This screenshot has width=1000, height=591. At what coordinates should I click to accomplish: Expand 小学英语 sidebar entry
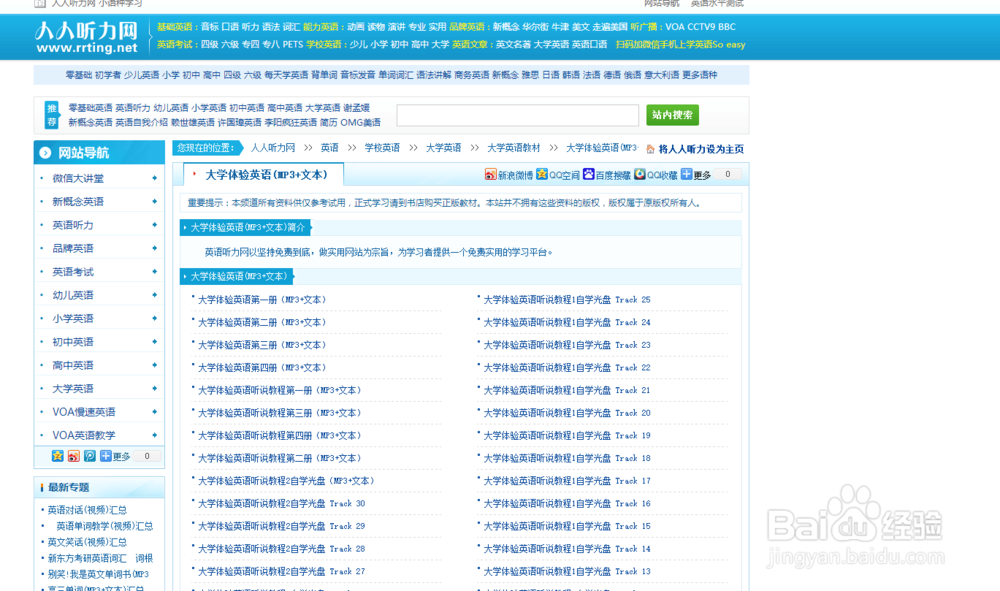(154, 318)
